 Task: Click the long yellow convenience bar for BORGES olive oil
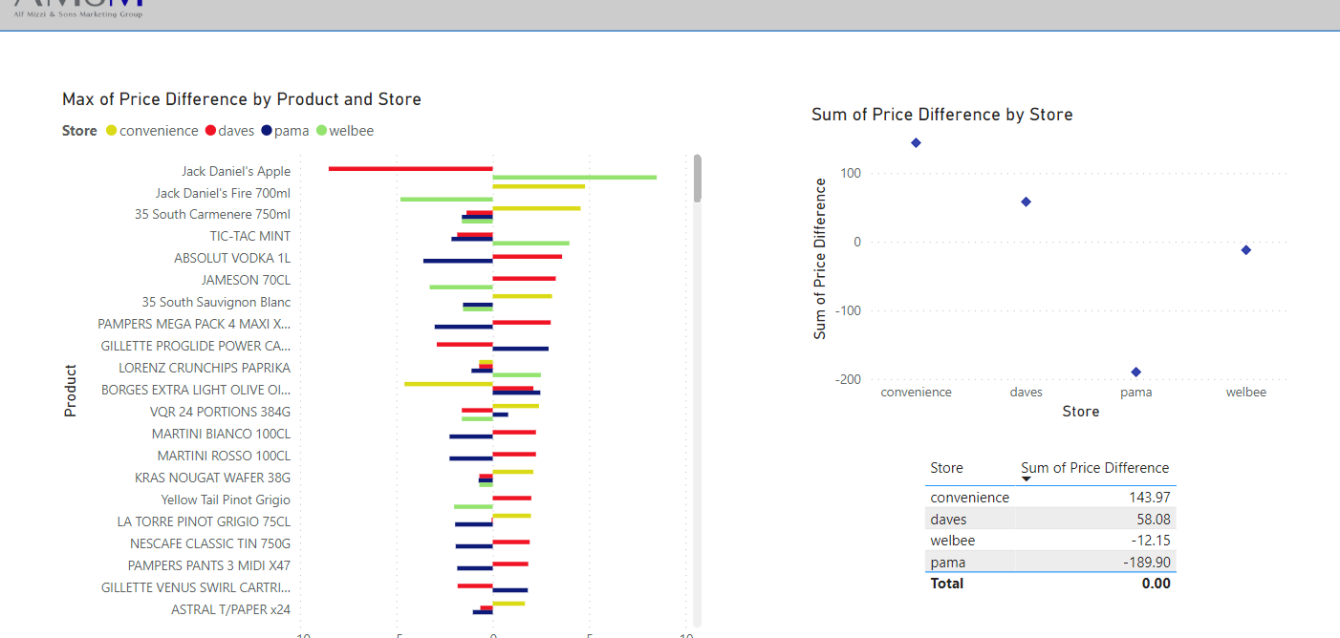point(449,384)
